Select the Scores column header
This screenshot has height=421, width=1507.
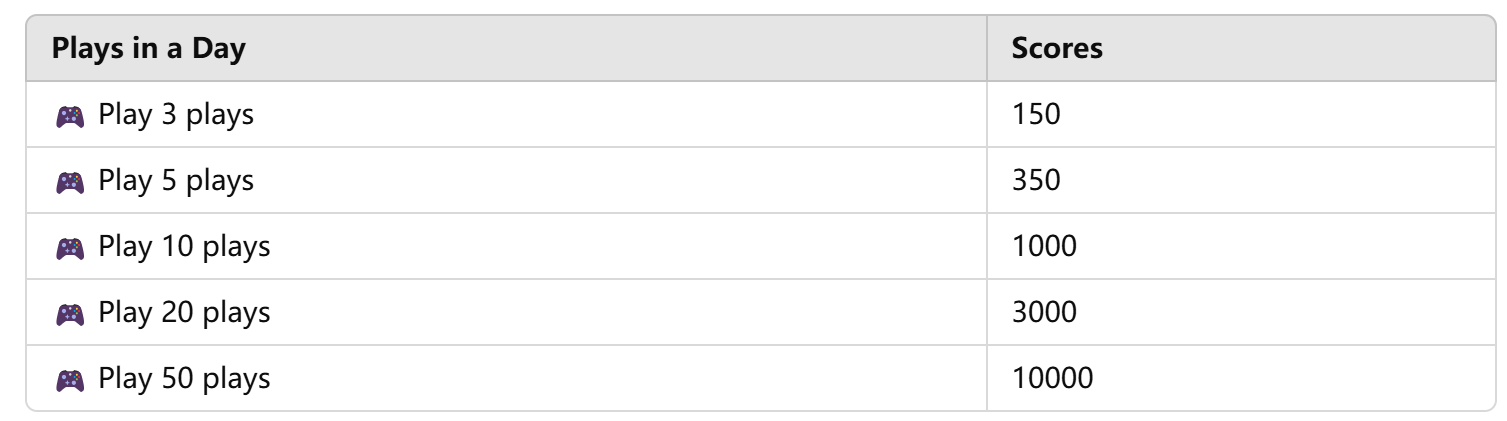pos(1057,49)
